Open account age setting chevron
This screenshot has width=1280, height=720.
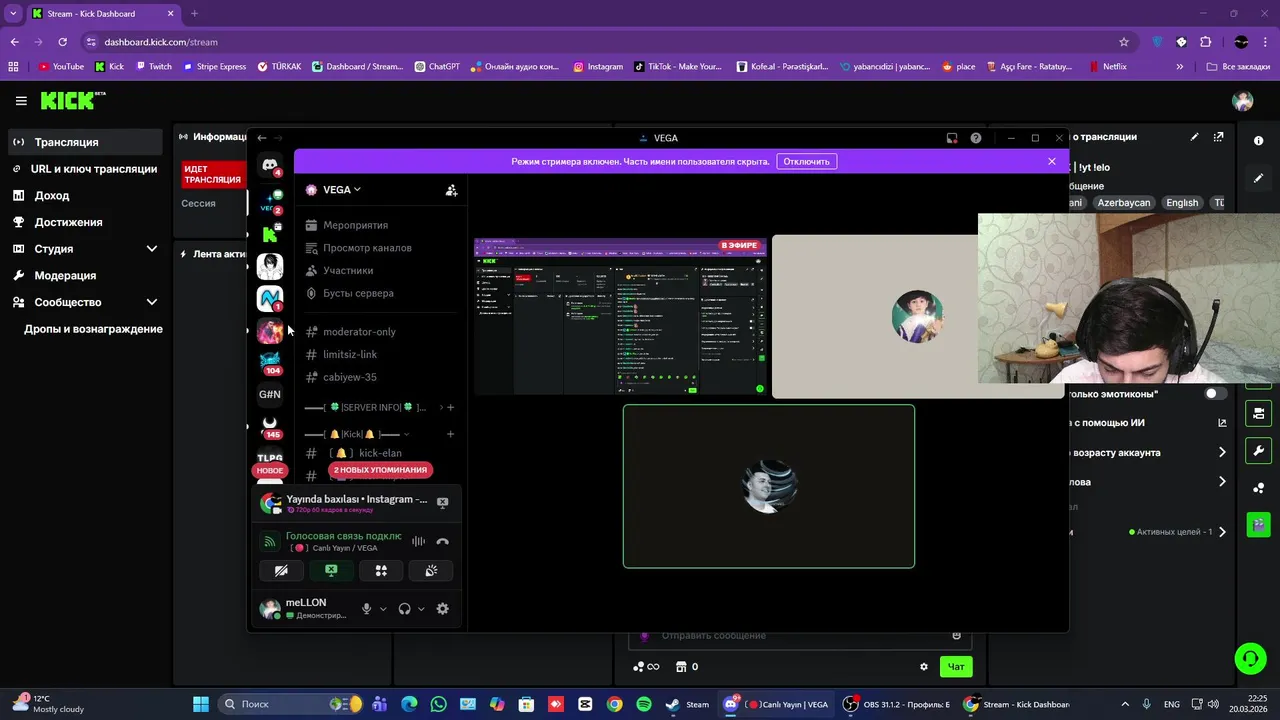(x=1222, y=453)
